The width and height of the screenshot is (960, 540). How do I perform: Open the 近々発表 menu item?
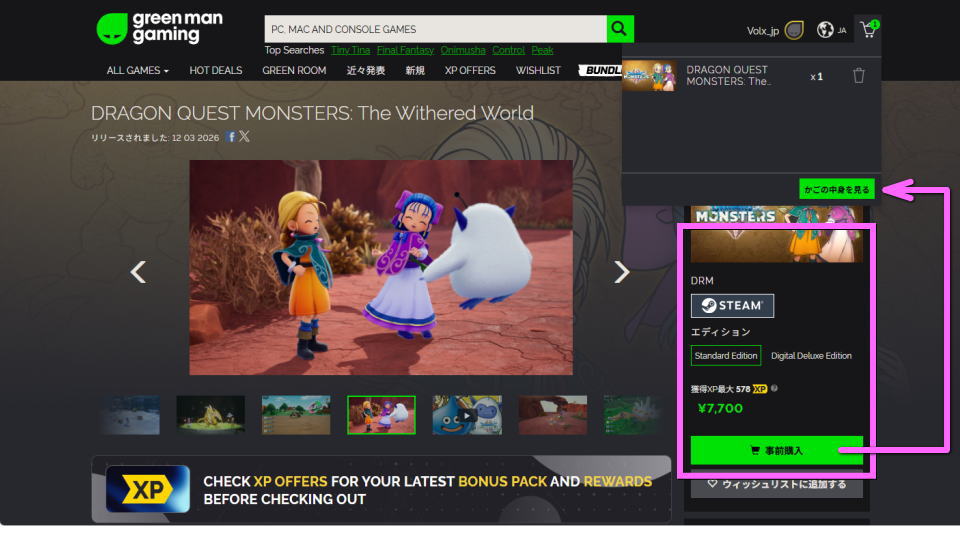[366, 70]
